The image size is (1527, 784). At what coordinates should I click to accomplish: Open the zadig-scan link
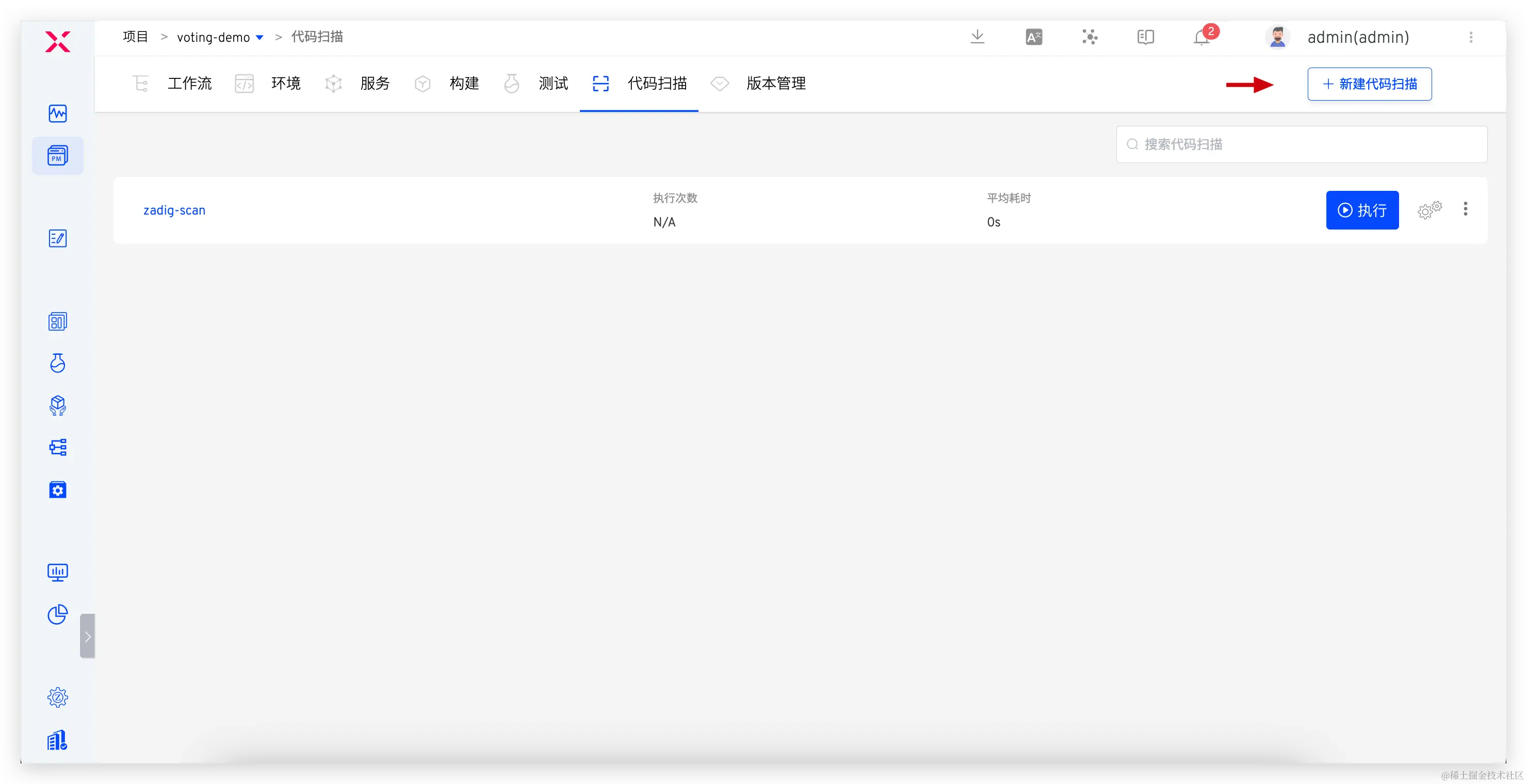coord(174,210)
